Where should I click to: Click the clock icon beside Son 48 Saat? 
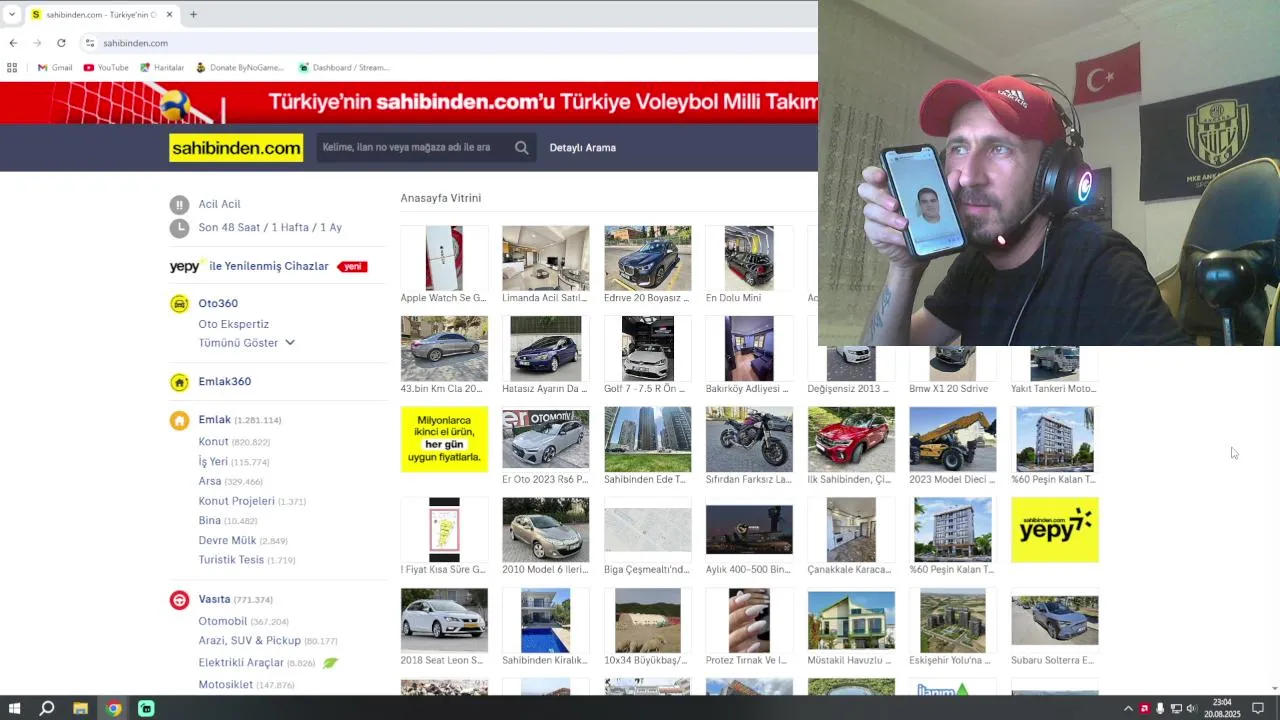179,228
